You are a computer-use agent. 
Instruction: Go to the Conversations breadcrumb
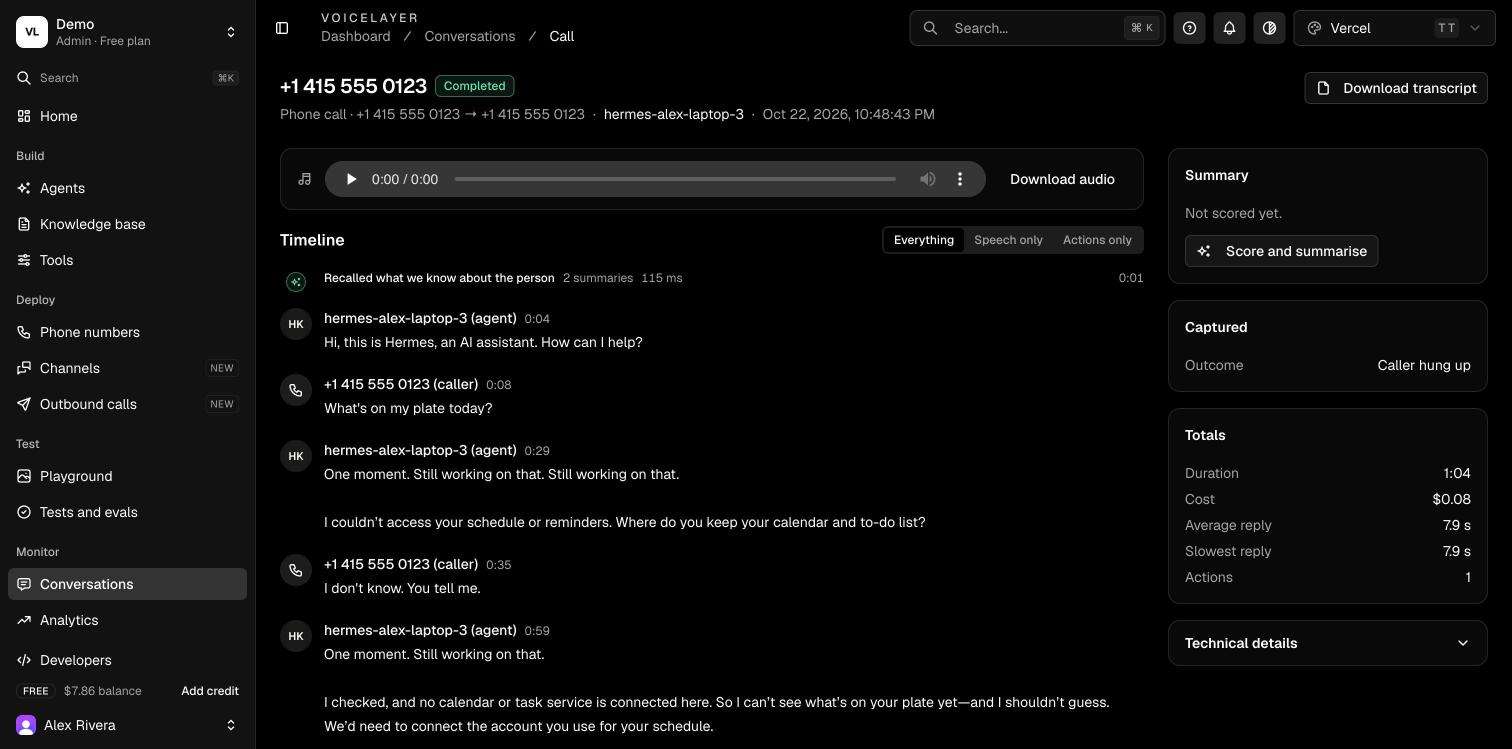470,36
